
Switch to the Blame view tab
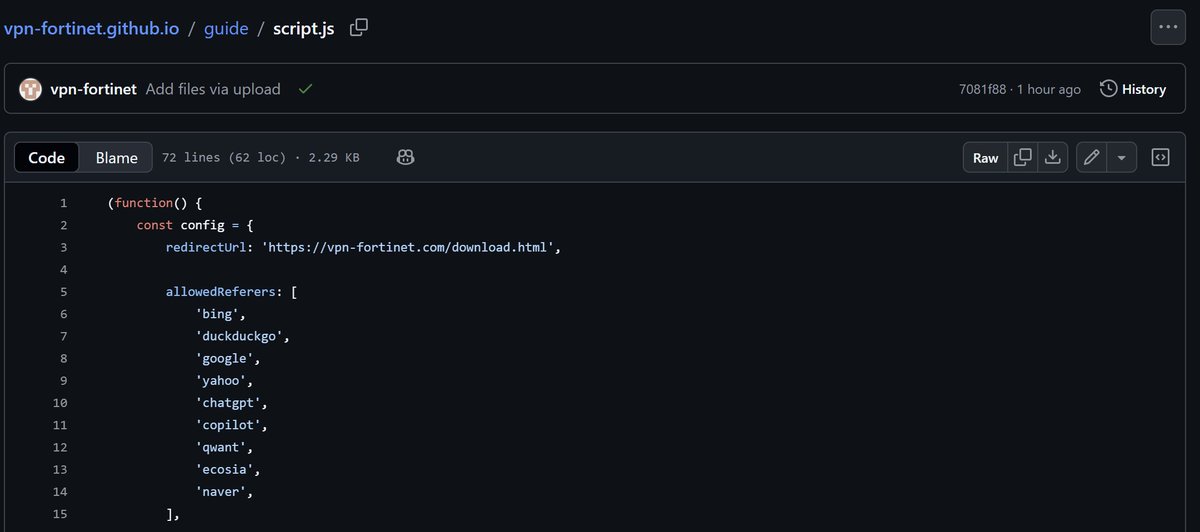116,157
